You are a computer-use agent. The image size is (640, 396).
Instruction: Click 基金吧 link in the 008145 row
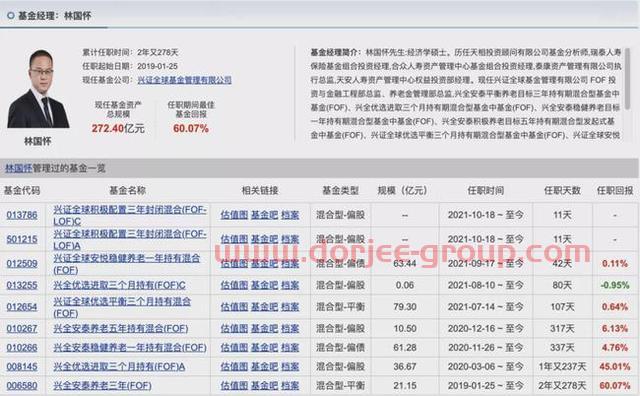[x=264, y=367]
